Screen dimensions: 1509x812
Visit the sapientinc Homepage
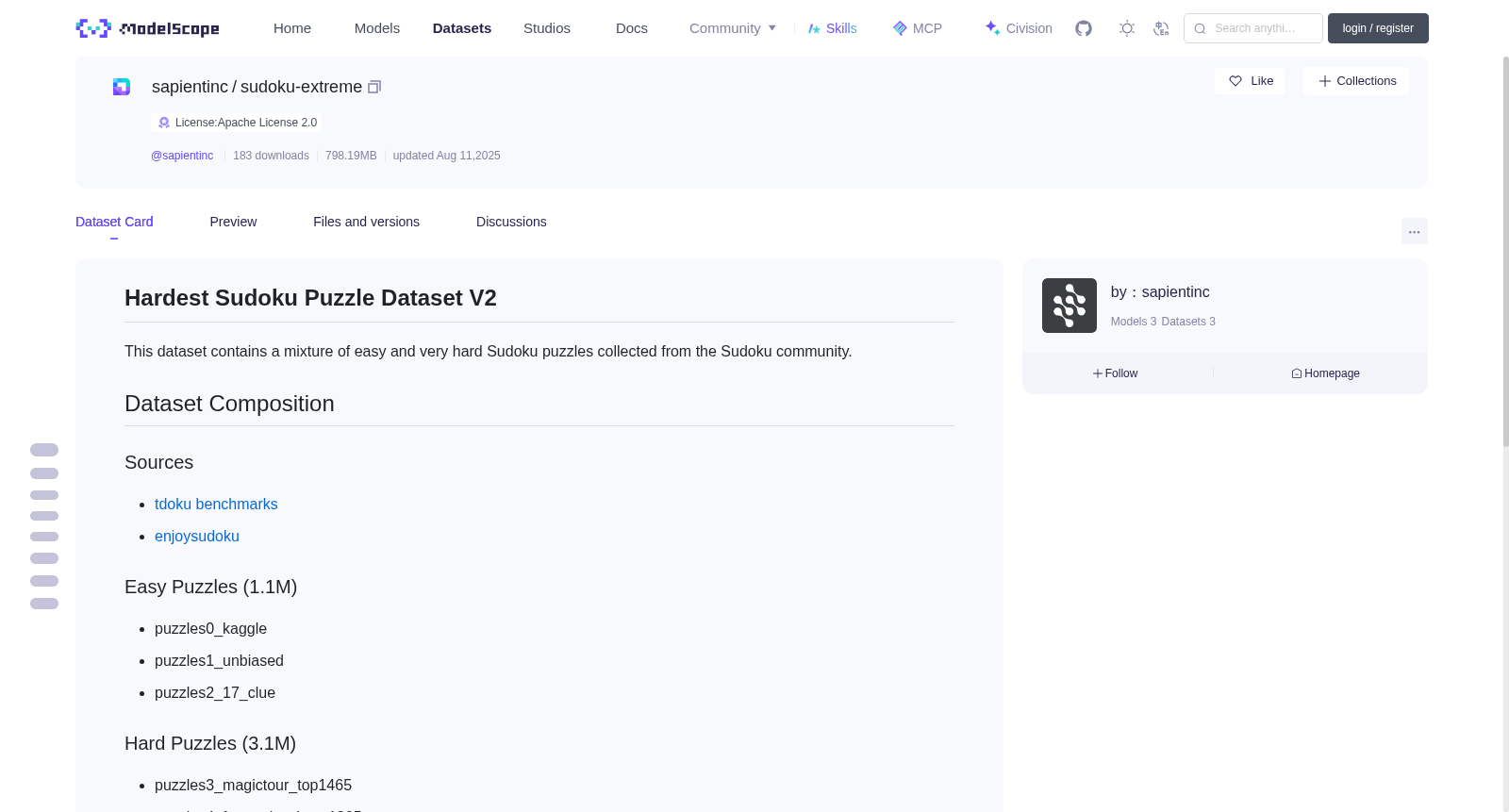pyautogui.click(x=1325, y=373)
